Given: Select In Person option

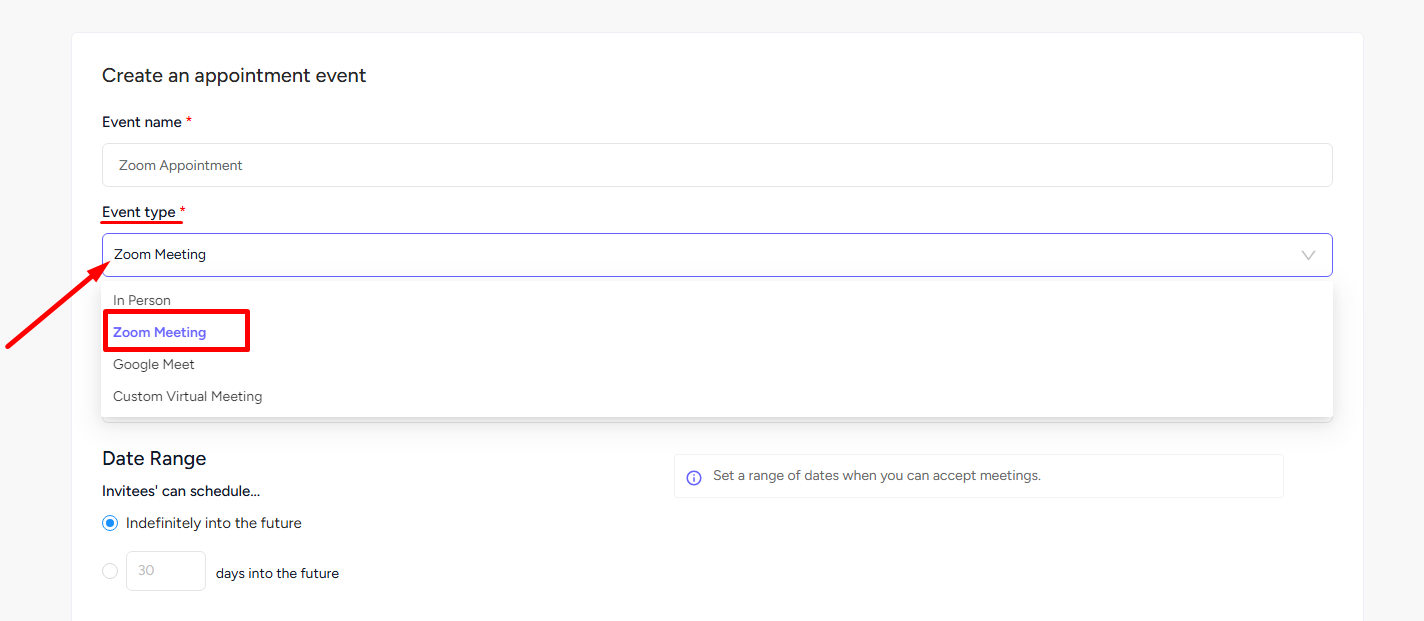Looking at the screenshot, I should (717, 300).
